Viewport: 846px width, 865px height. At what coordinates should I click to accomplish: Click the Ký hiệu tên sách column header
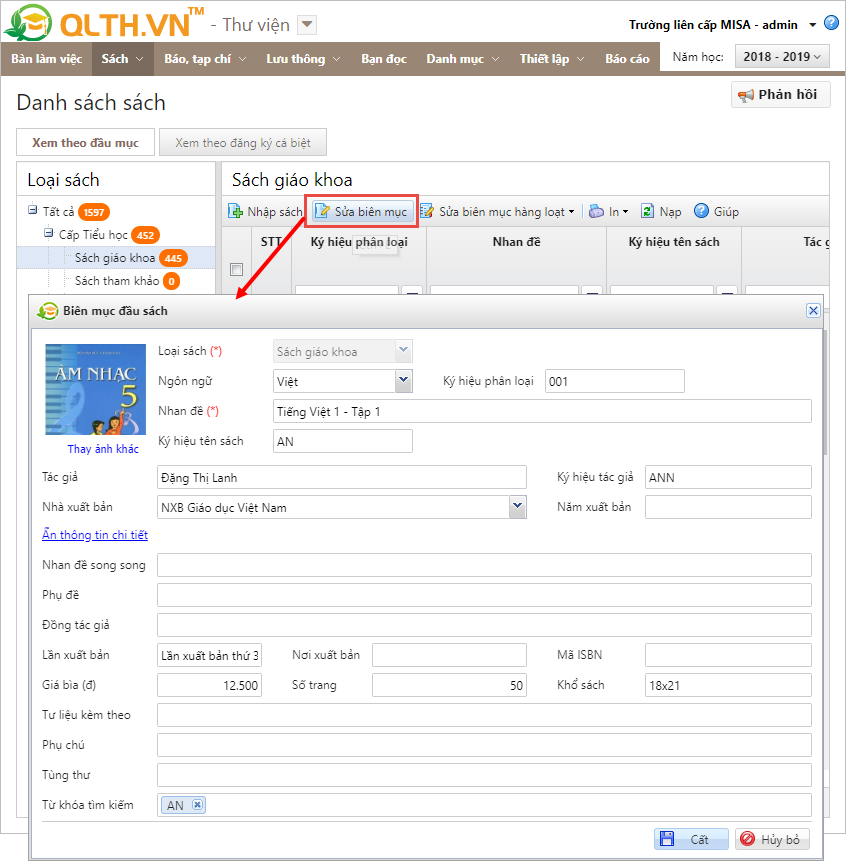[x=674, y=242]
